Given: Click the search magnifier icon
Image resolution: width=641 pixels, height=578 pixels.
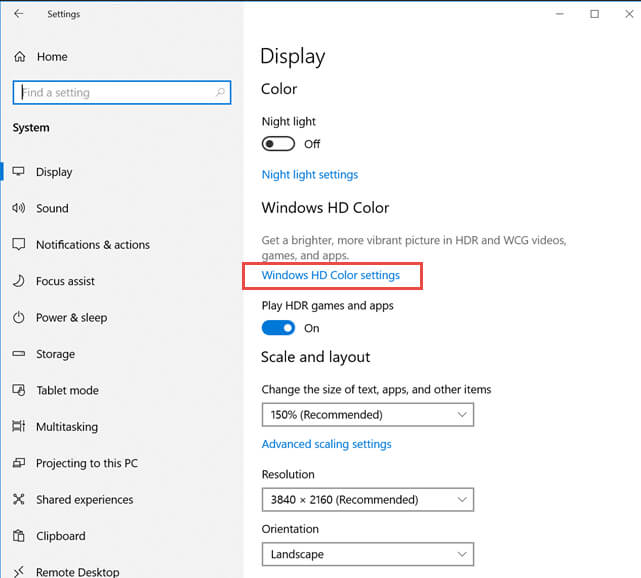Looking at the screenshot, I should (220, 92).
